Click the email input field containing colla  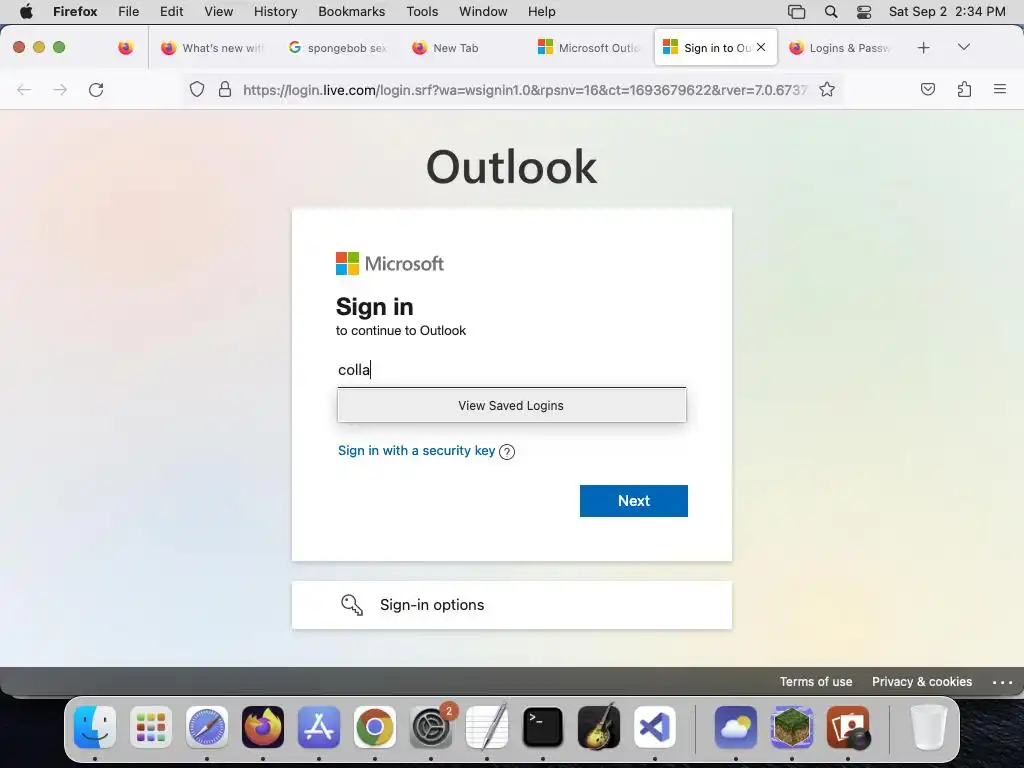[511, 370]
